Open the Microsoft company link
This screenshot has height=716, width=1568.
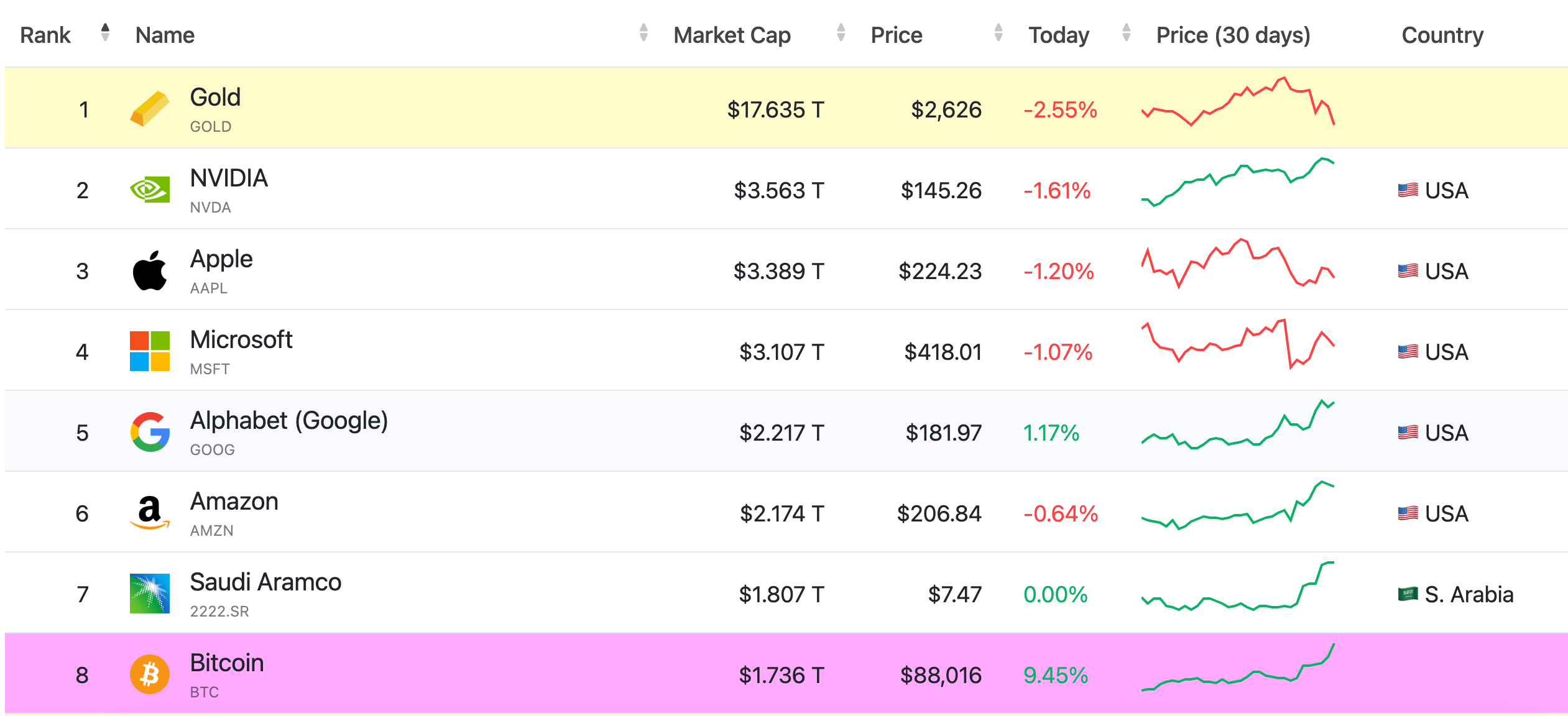(241, 339)
